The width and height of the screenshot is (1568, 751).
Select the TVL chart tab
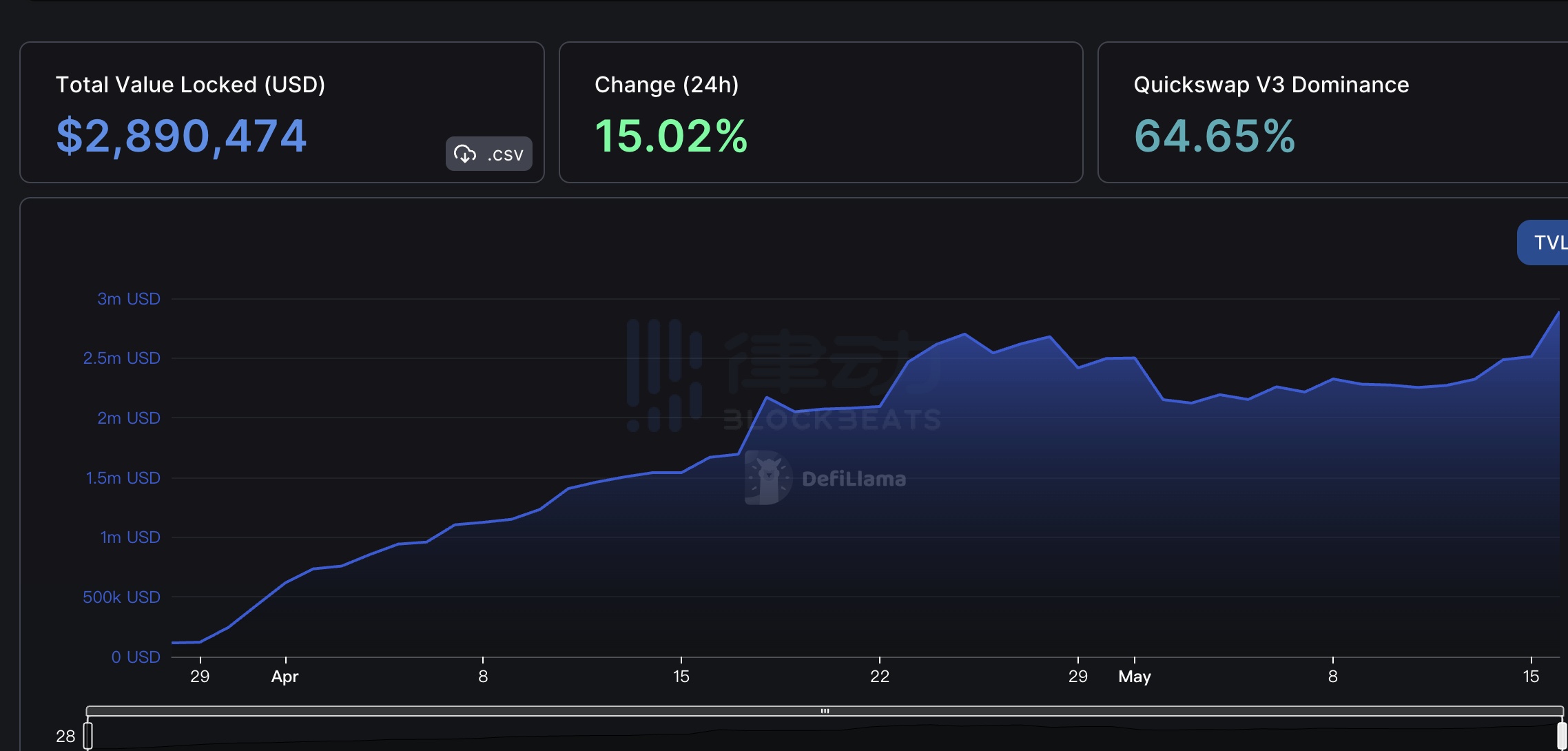tap(1543, 243)
